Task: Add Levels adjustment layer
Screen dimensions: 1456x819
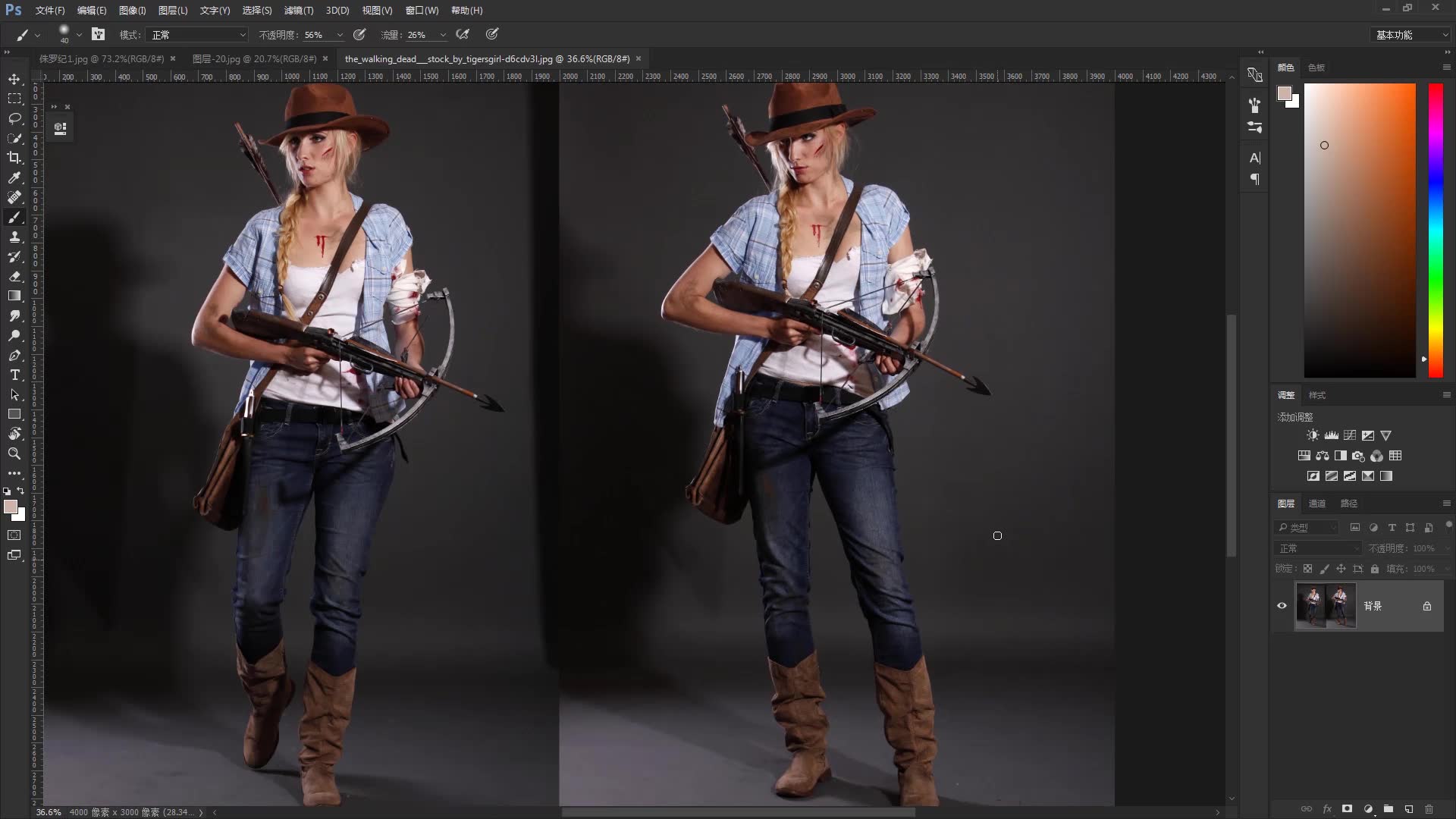Action: click(1331, 435)
